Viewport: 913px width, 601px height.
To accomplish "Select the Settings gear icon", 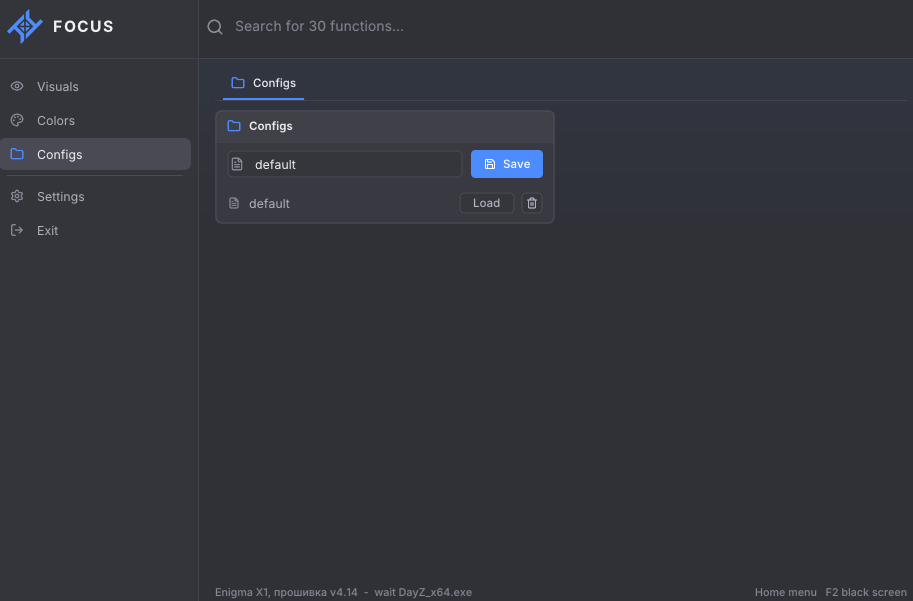I will 17,196.
